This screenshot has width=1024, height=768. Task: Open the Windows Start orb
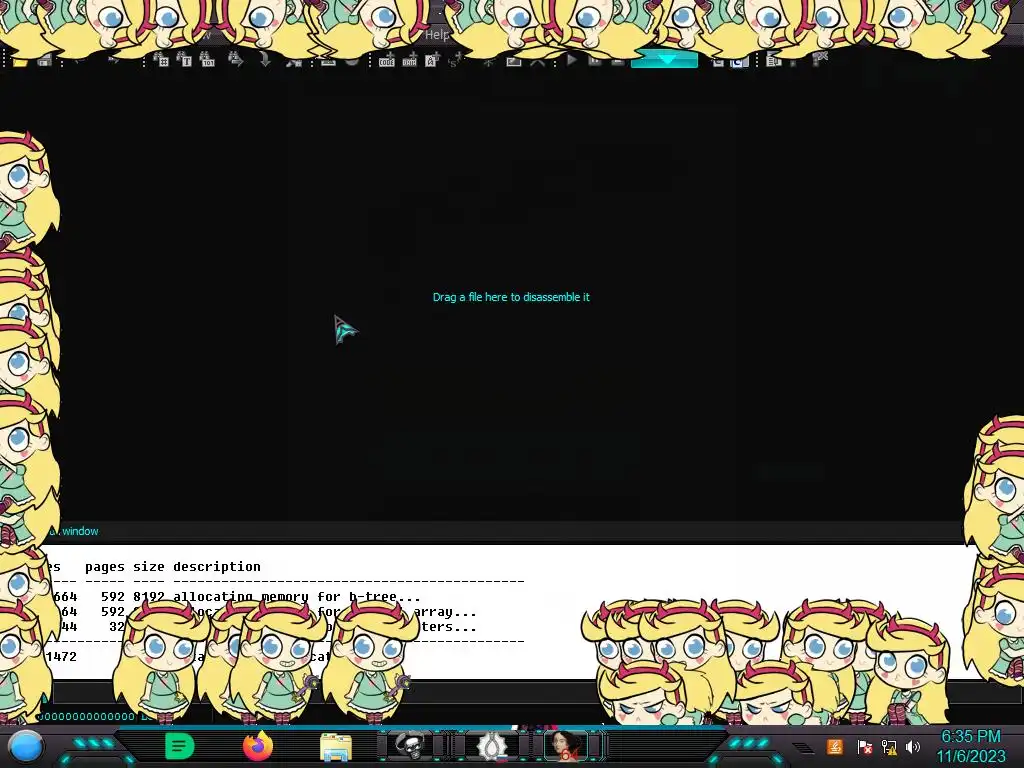[x=26, y=746]
